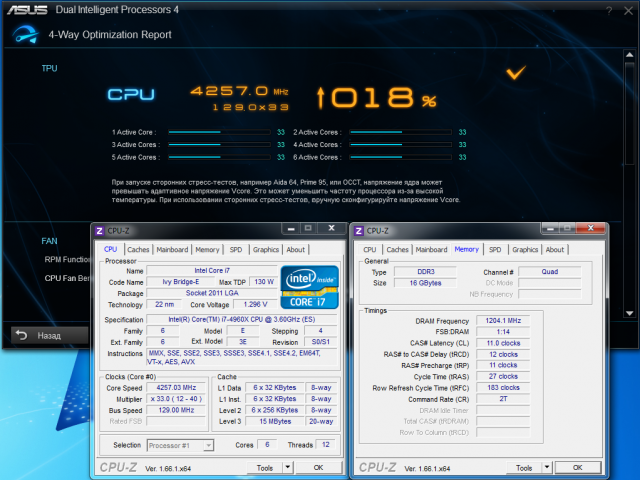This screenshot has height=480, width=640.
Task: Click the Z icon of left CPU-Z window
Action: pyautogui.click(x=99, y=231)
